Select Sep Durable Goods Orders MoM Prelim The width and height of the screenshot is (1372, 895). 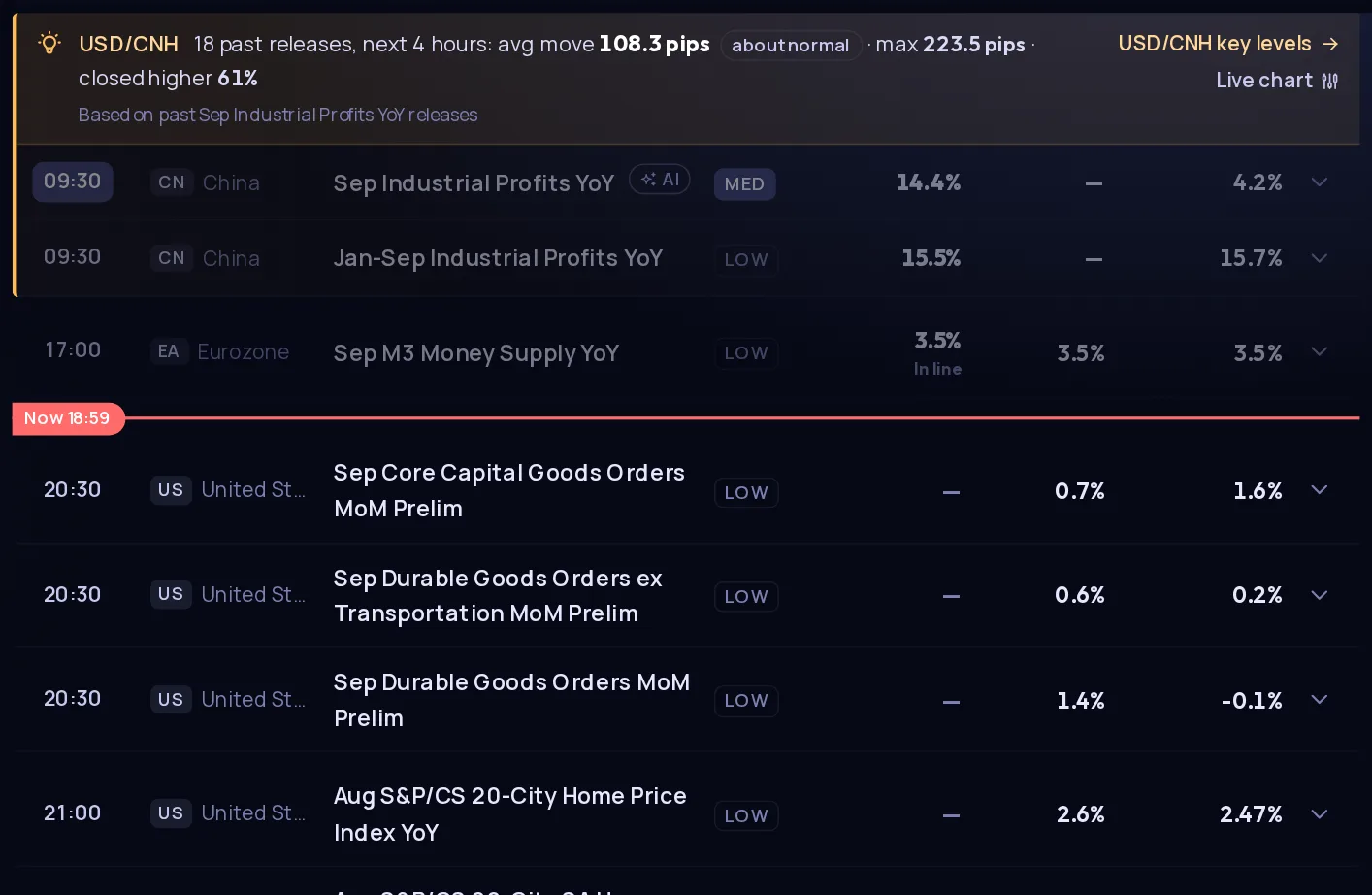tap(511, 700)
